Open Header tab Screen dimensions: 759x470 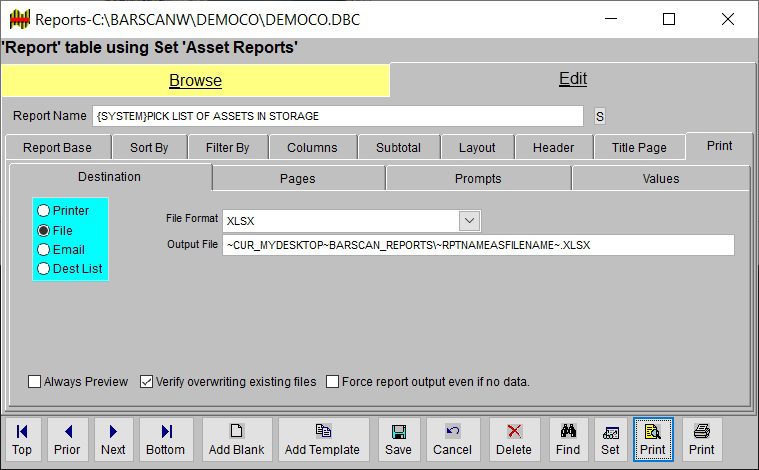(553, 148)
